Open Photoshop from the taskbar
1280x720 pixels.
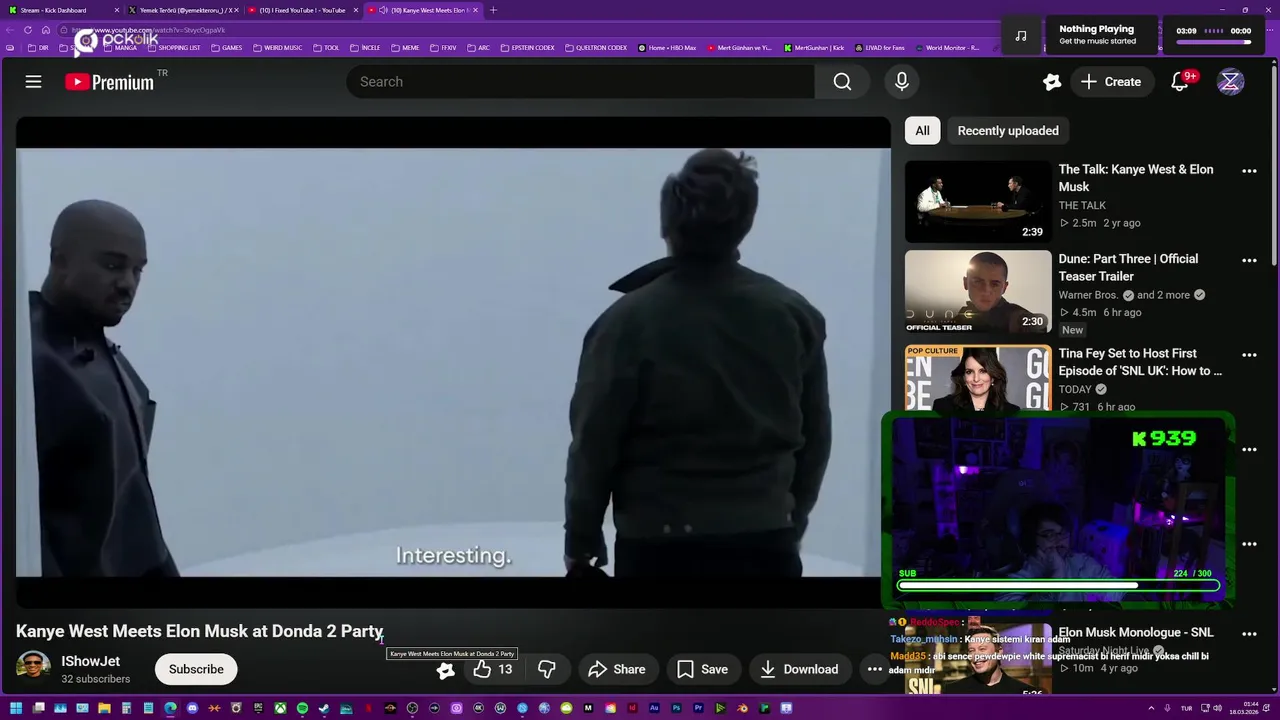676,708
